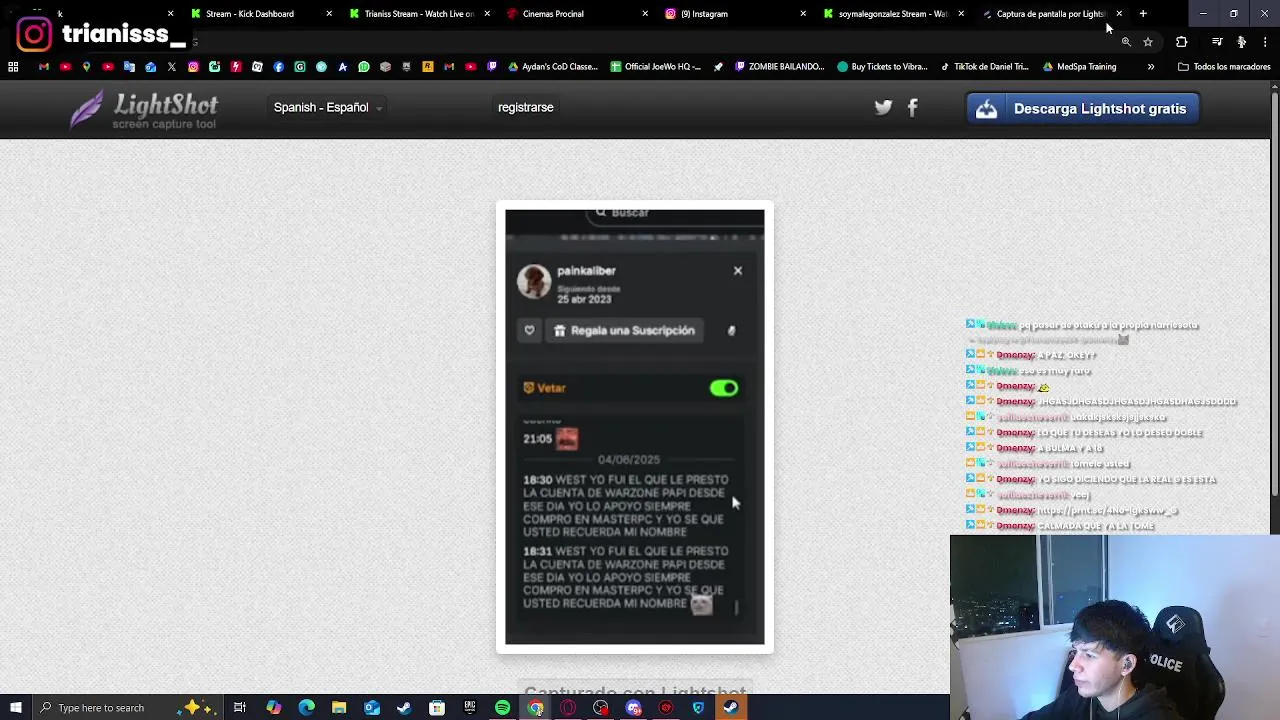Screen dimensions: 1280x720
Task: Click Regala una Suscripción button
Action: (x=624, y=331)
